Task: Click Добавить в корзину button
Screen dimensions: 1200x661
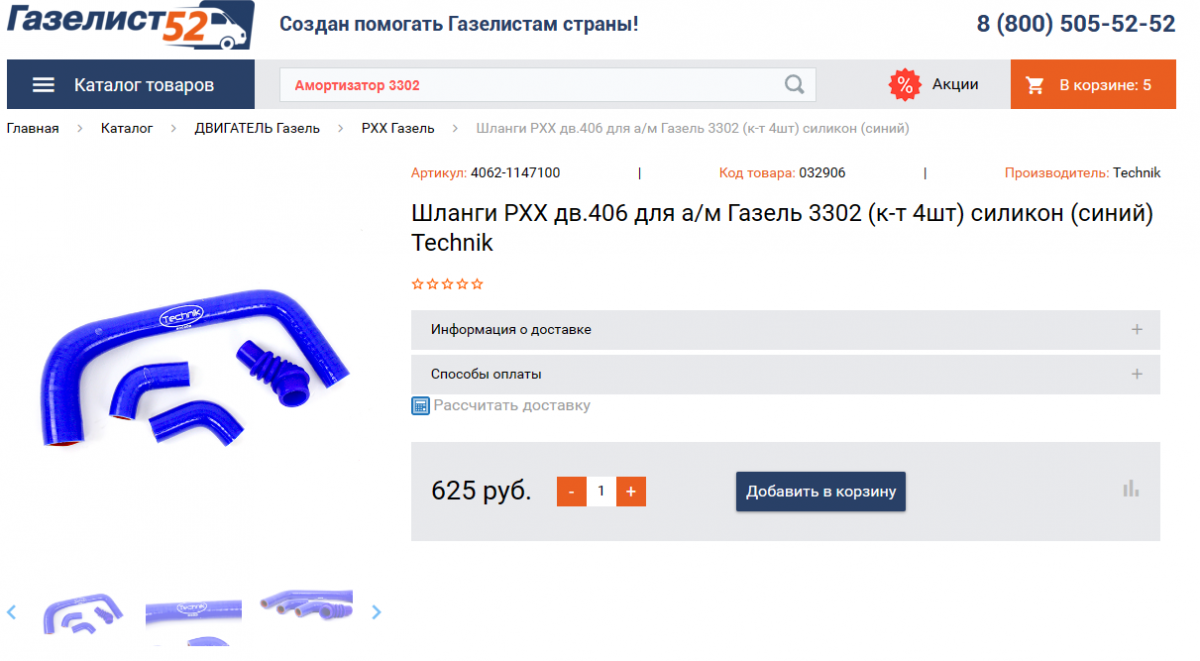Action: point(821,491)
